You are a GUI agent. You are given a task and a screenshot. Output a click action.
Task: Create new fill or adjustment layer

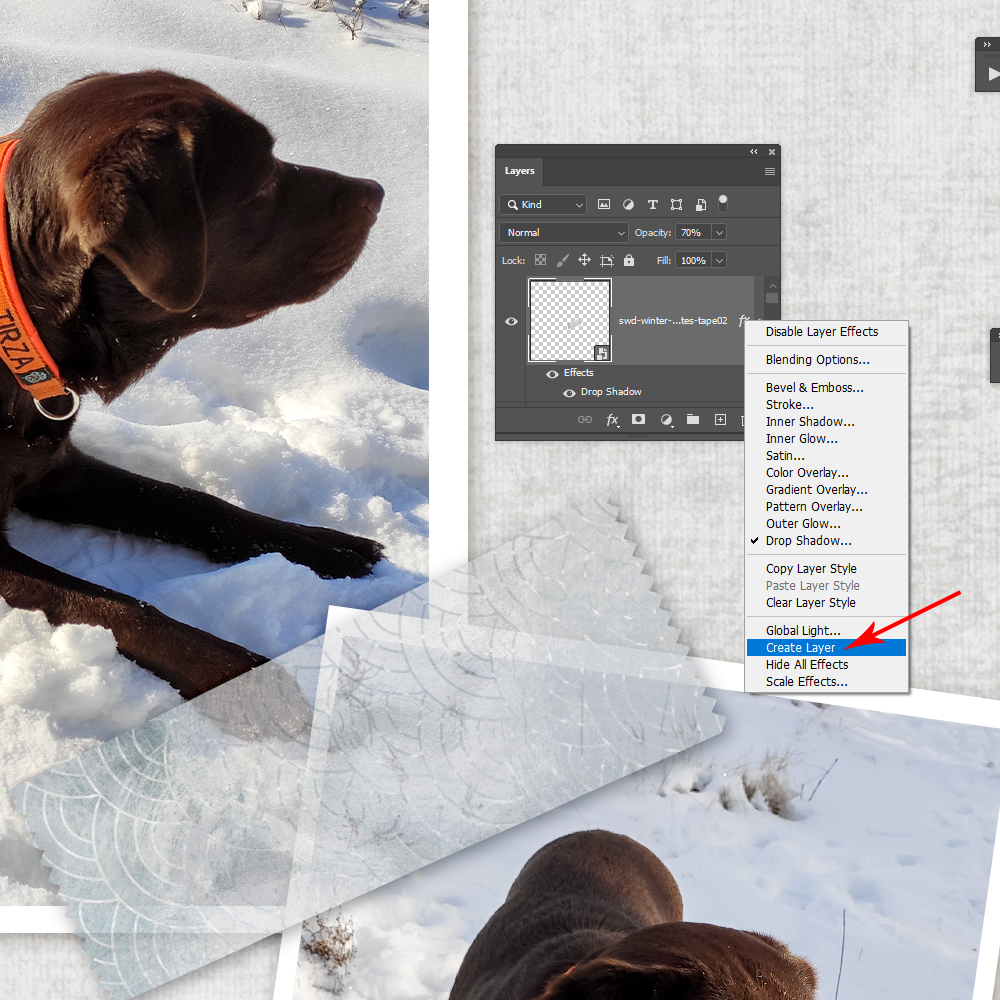pos(666,419)
